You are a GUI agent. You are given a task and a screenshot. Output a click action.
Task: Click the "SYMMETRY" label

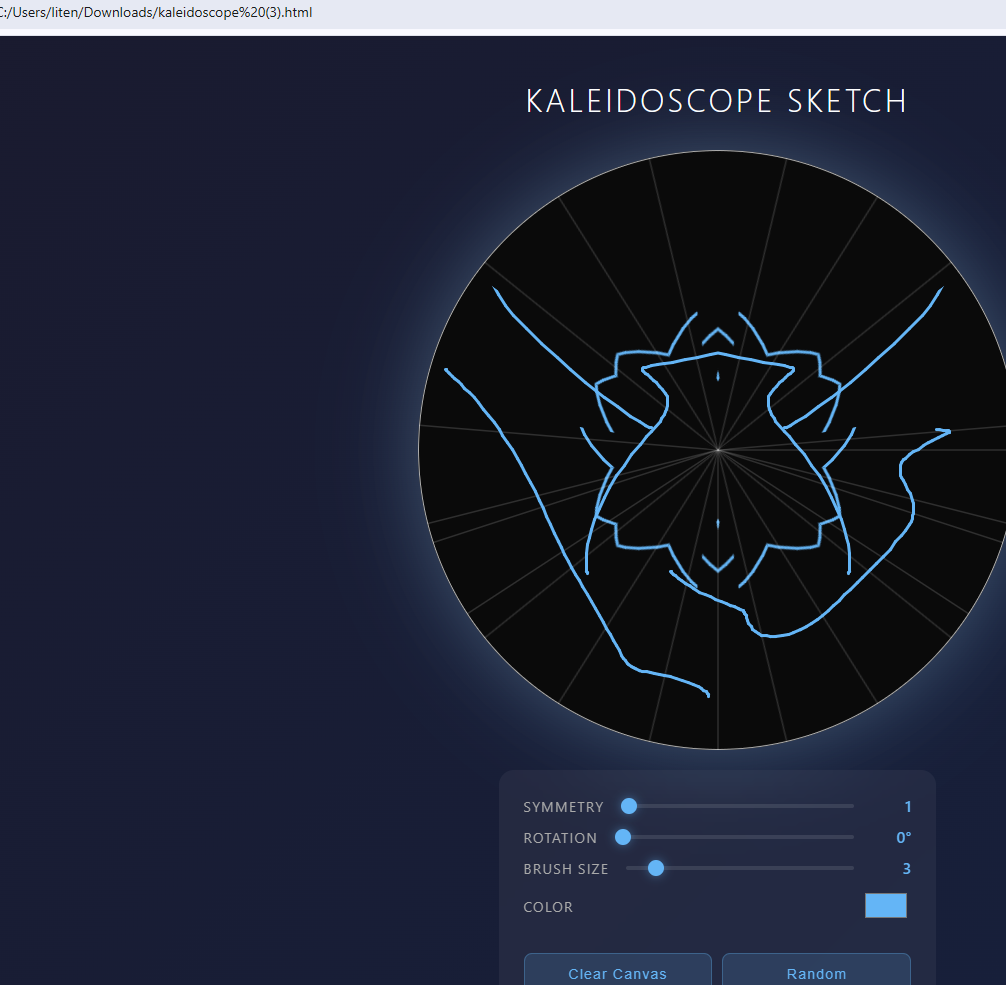point(563,807)
